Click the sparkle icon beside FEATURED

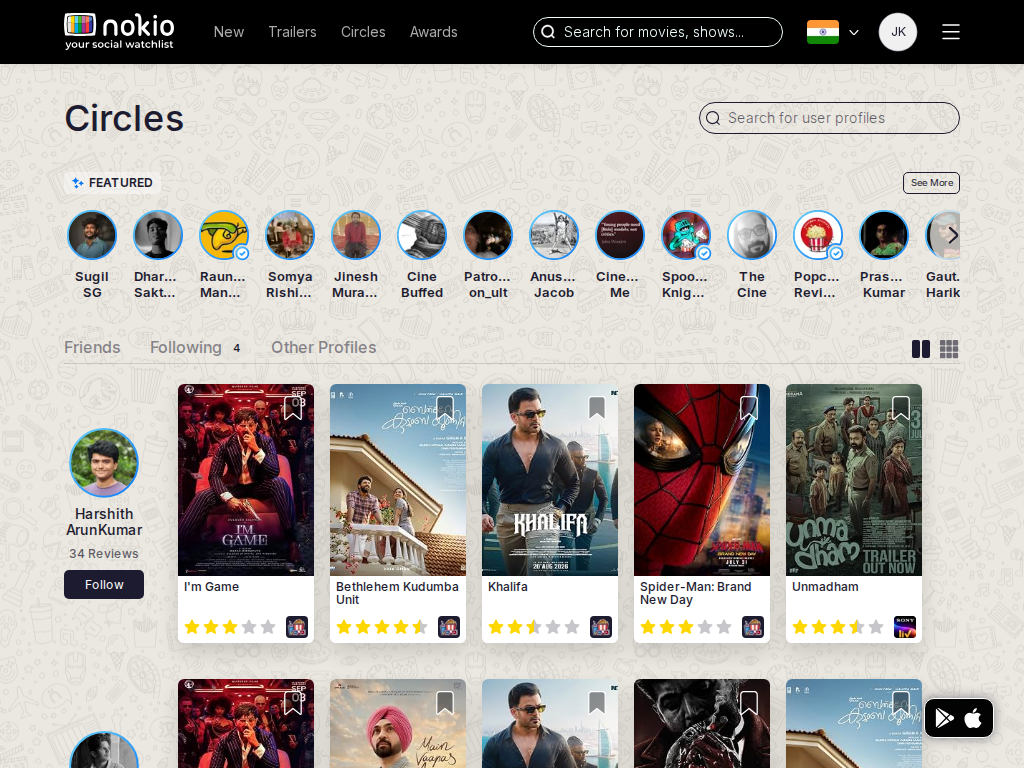click(x=78, y=183)
